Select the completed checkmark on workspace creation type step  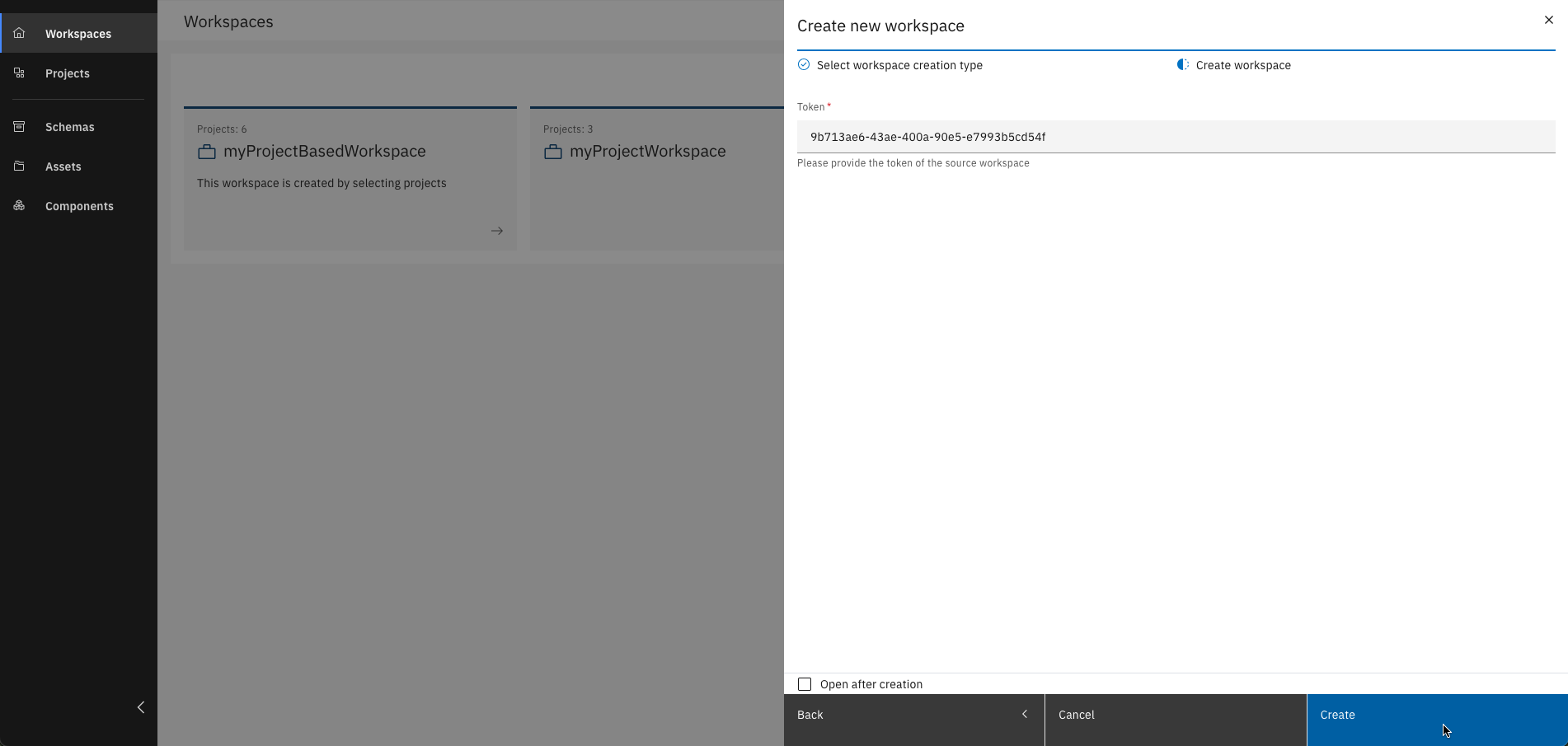pyautogui.click(x=803, y=64)
